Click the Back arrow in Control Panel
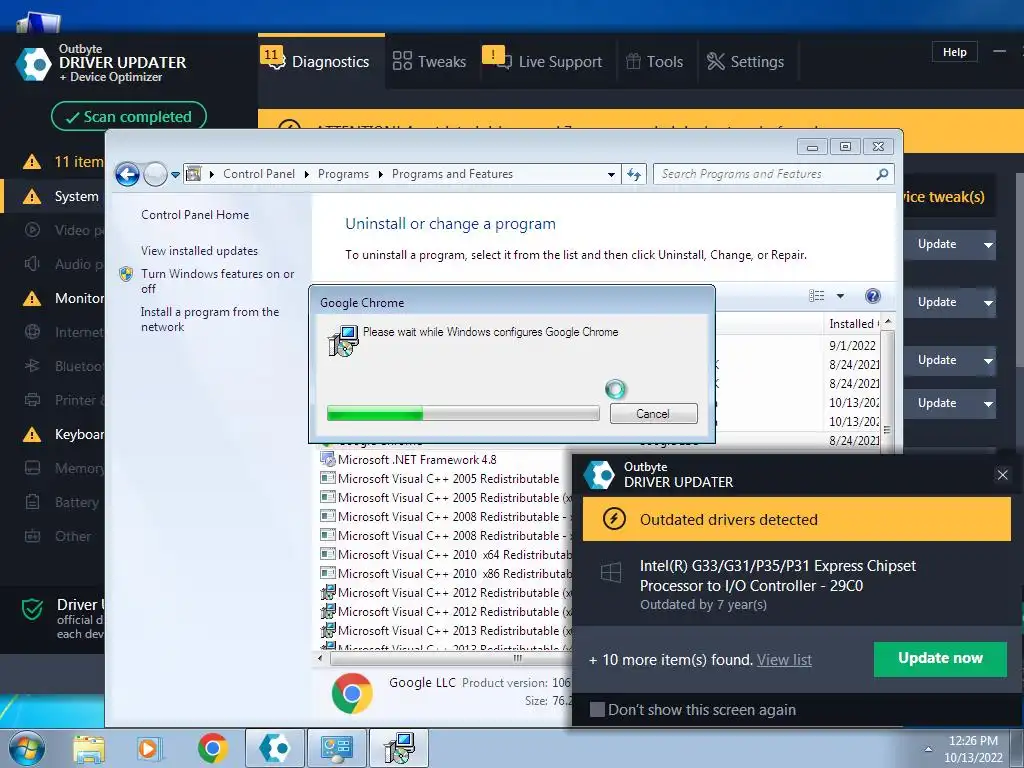The height and width of the screenshot is (768, 1024). coord(127,174)
